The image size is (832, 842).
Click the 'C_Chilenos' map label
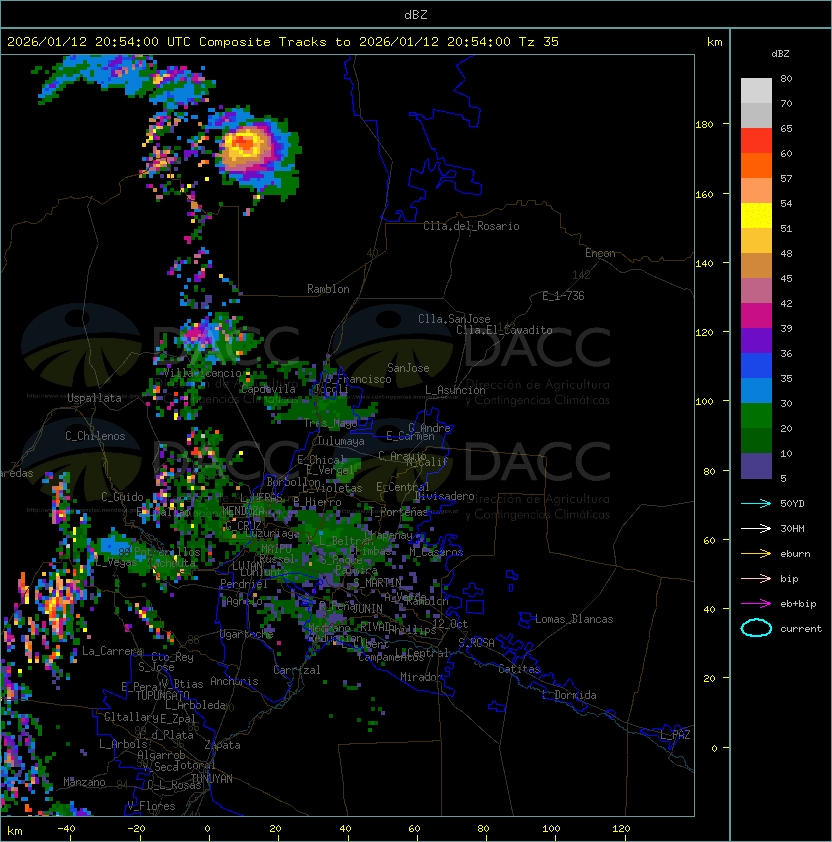95,436
